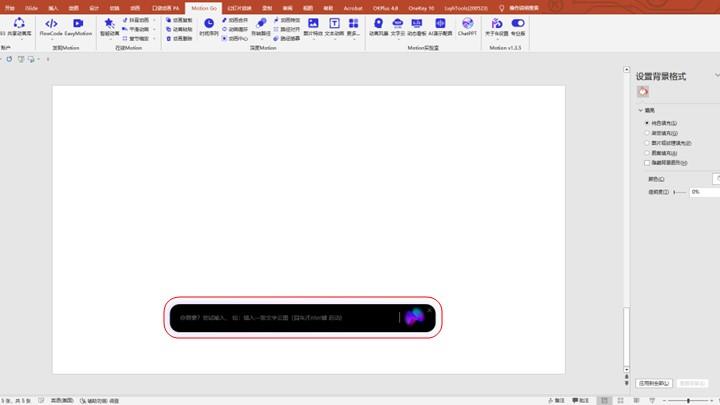Adjust the transparency slider in panel
Screen dimensions: 720x405
click(x=680, y=192)
